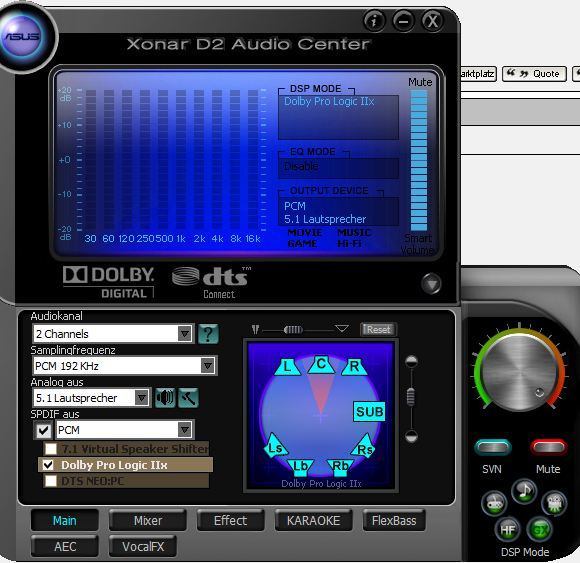The height and width of the screenshot is (563, 580).
Task: Click the DSP MODE display box
Action: coord(338,117)
